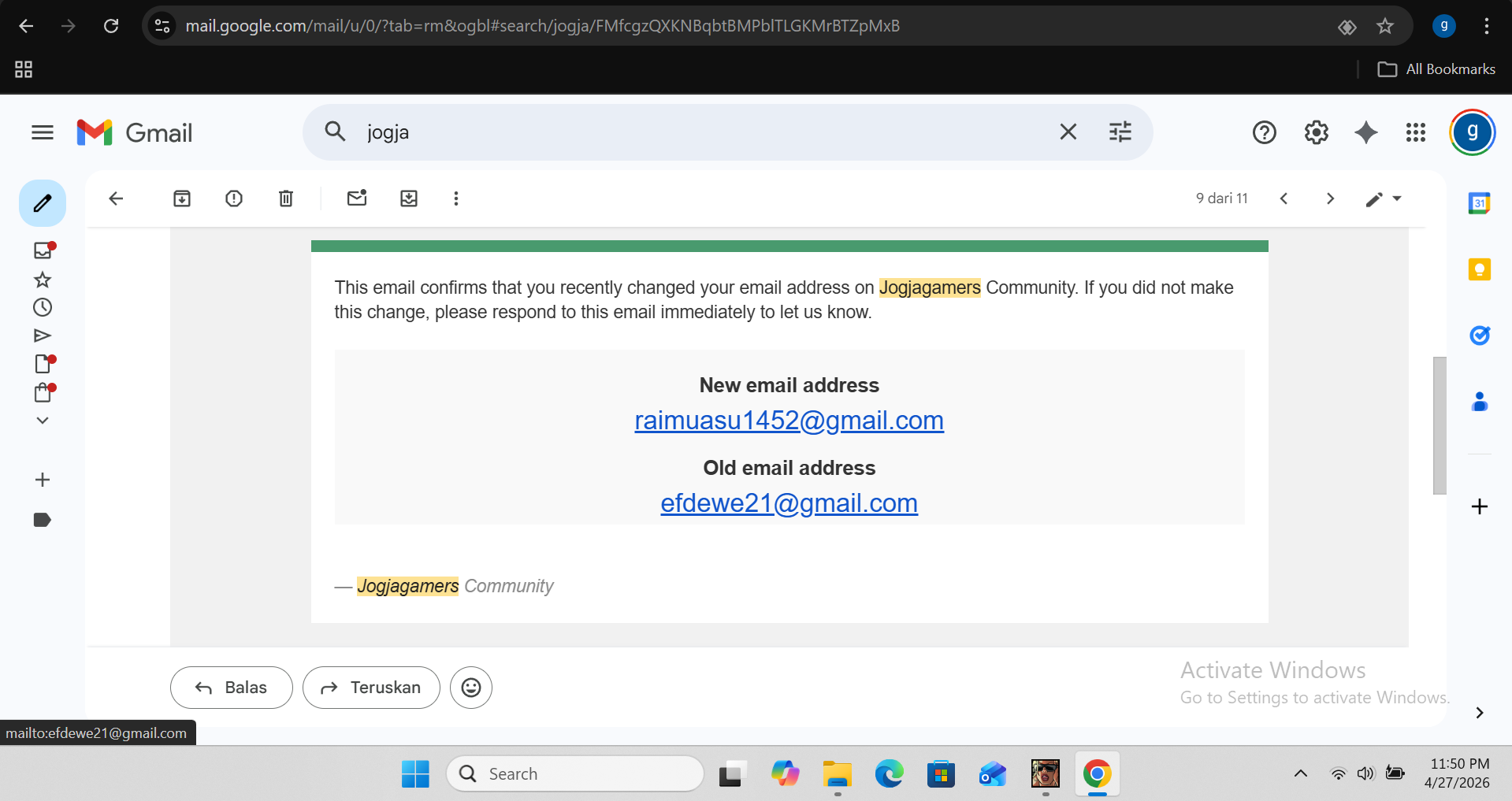Open Microsoft Store from taskbar
The image size is (1512, 801).
point(941,773)
